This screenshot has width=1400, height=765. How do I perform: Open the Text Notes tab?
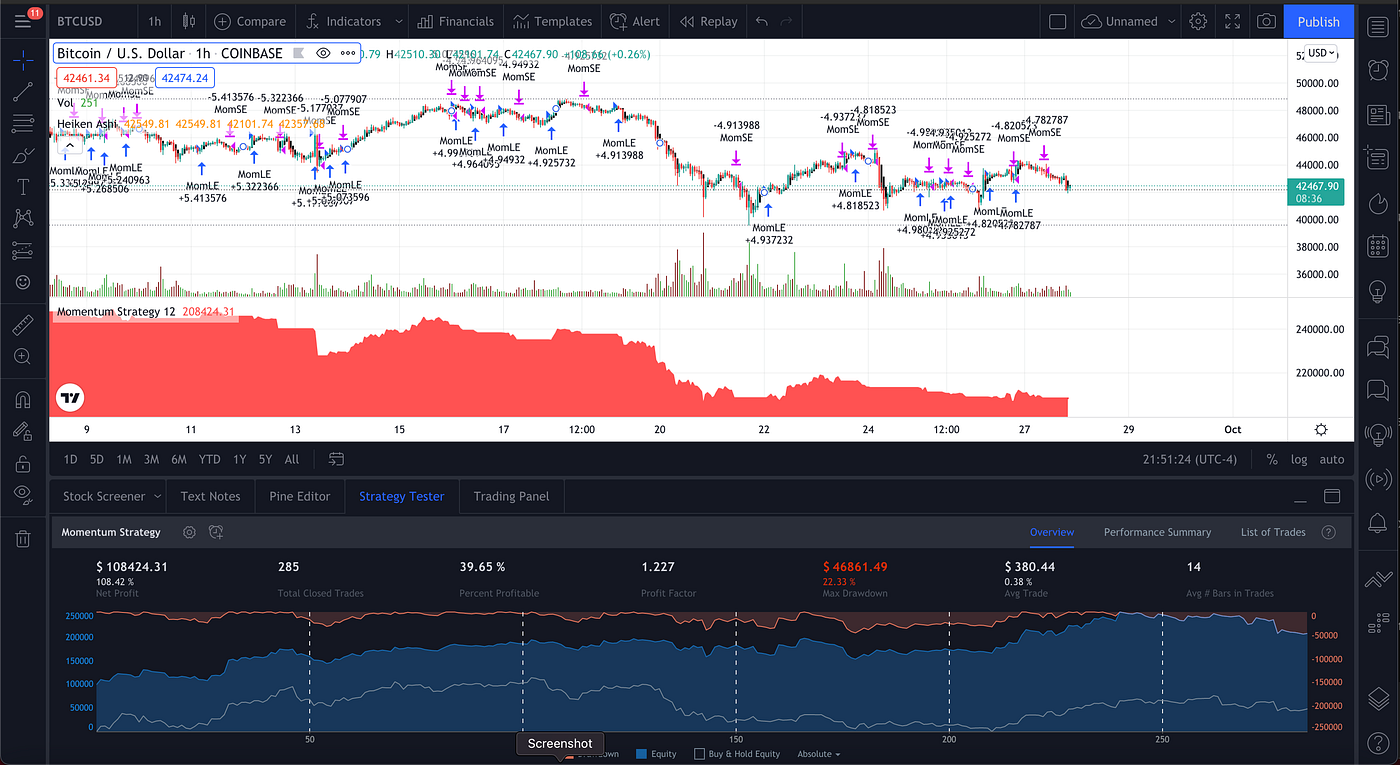click(x=210, y=496)
